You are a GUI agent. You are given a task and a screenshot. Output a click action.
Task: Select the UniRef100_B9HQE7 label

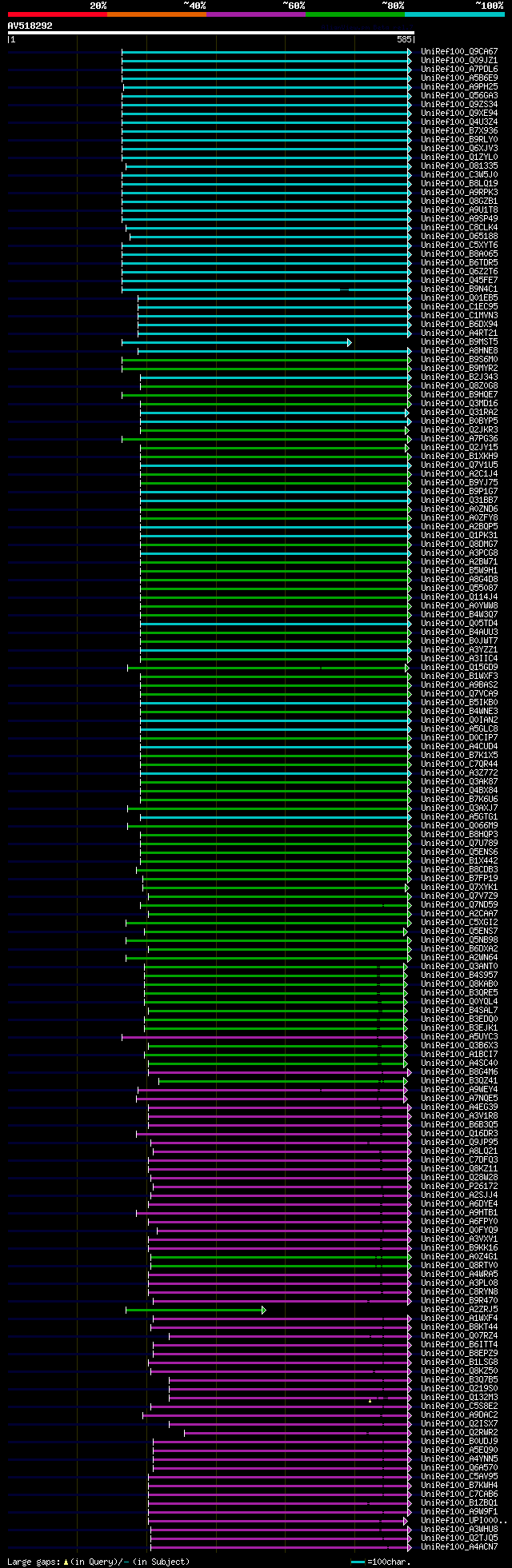(x=459, y=395)
